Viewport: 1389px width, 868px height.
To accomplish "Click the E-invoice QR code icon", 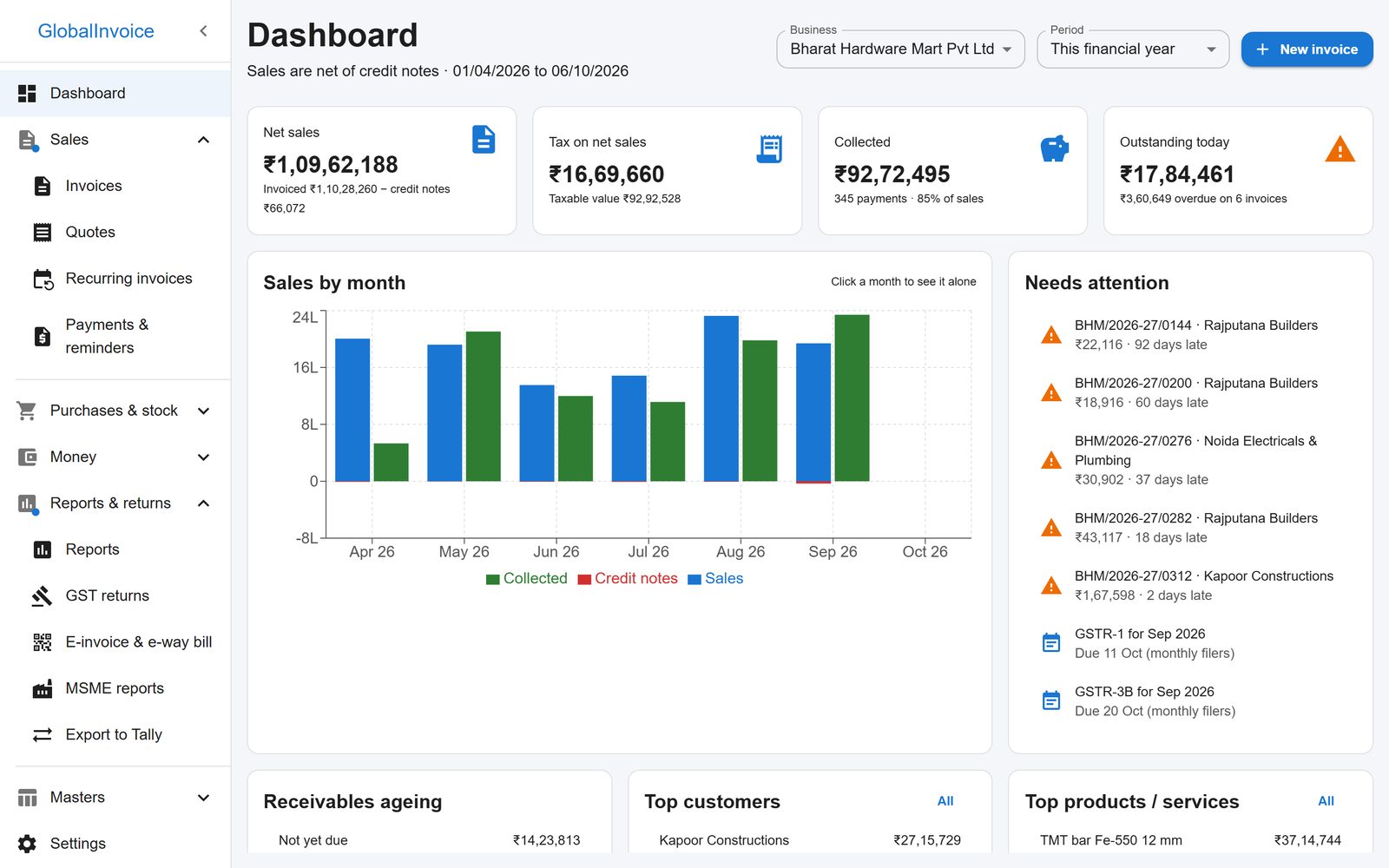I will [x=43, y=642].
